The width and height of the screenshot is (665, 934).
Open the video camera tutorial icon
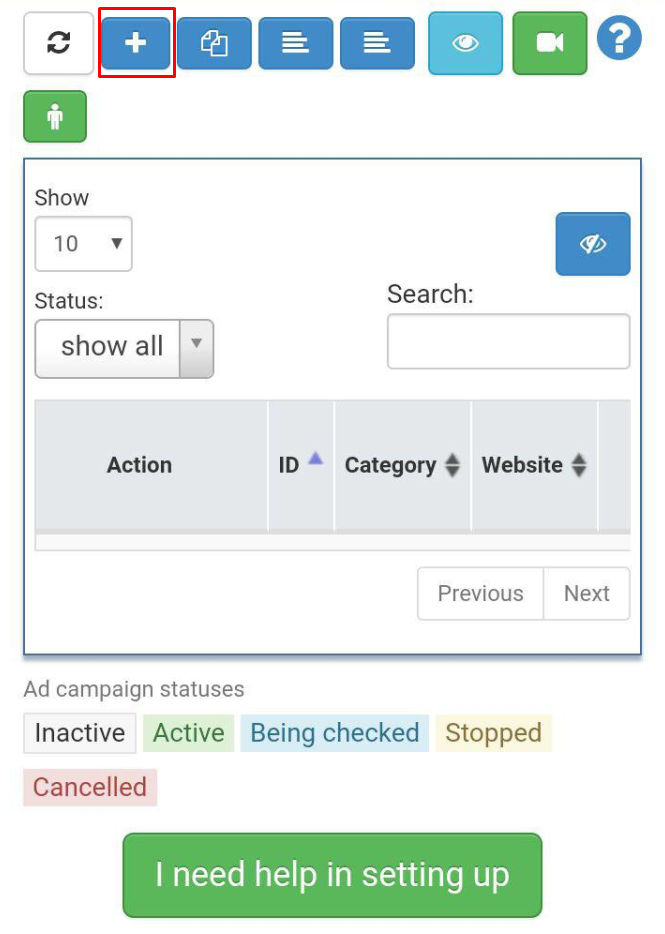tap(550, 43)
